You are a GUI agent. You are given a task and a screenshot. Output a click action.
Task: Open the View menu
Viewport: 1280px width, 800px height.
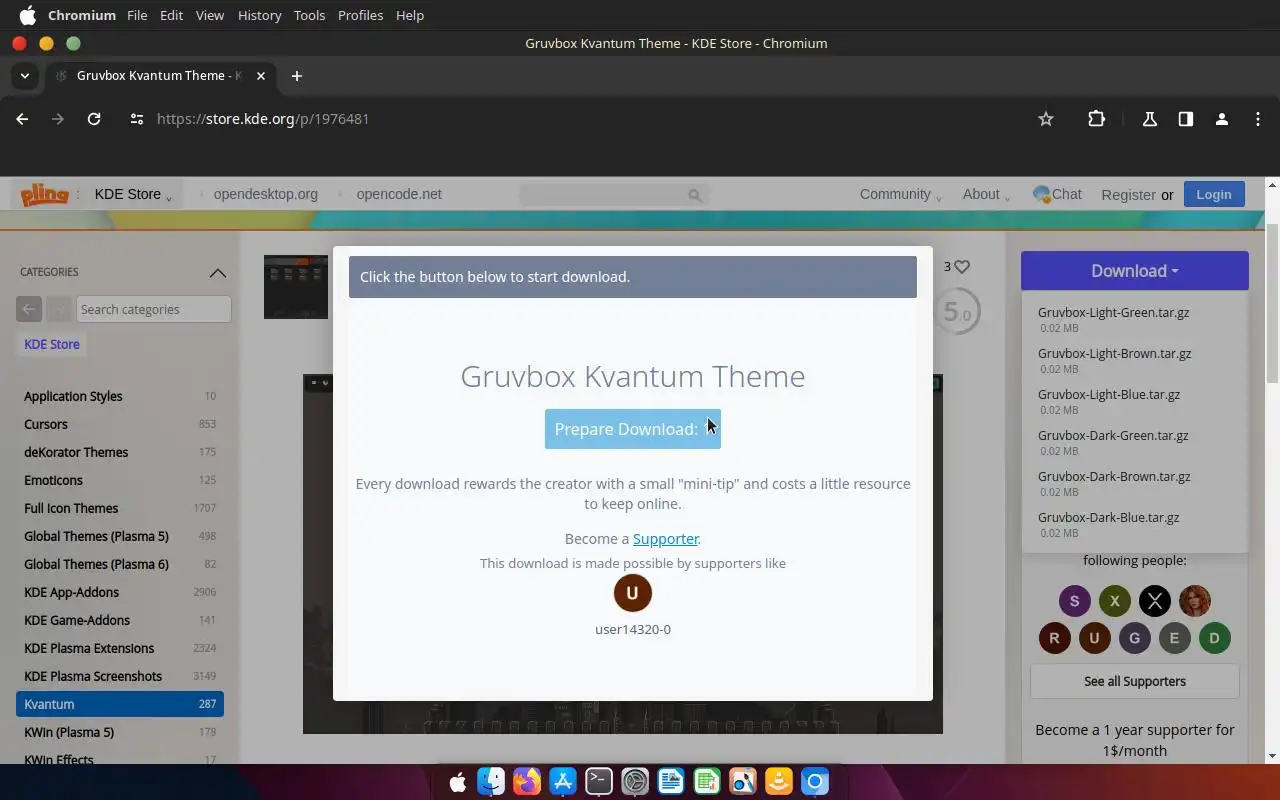click(x=210, y=15)
